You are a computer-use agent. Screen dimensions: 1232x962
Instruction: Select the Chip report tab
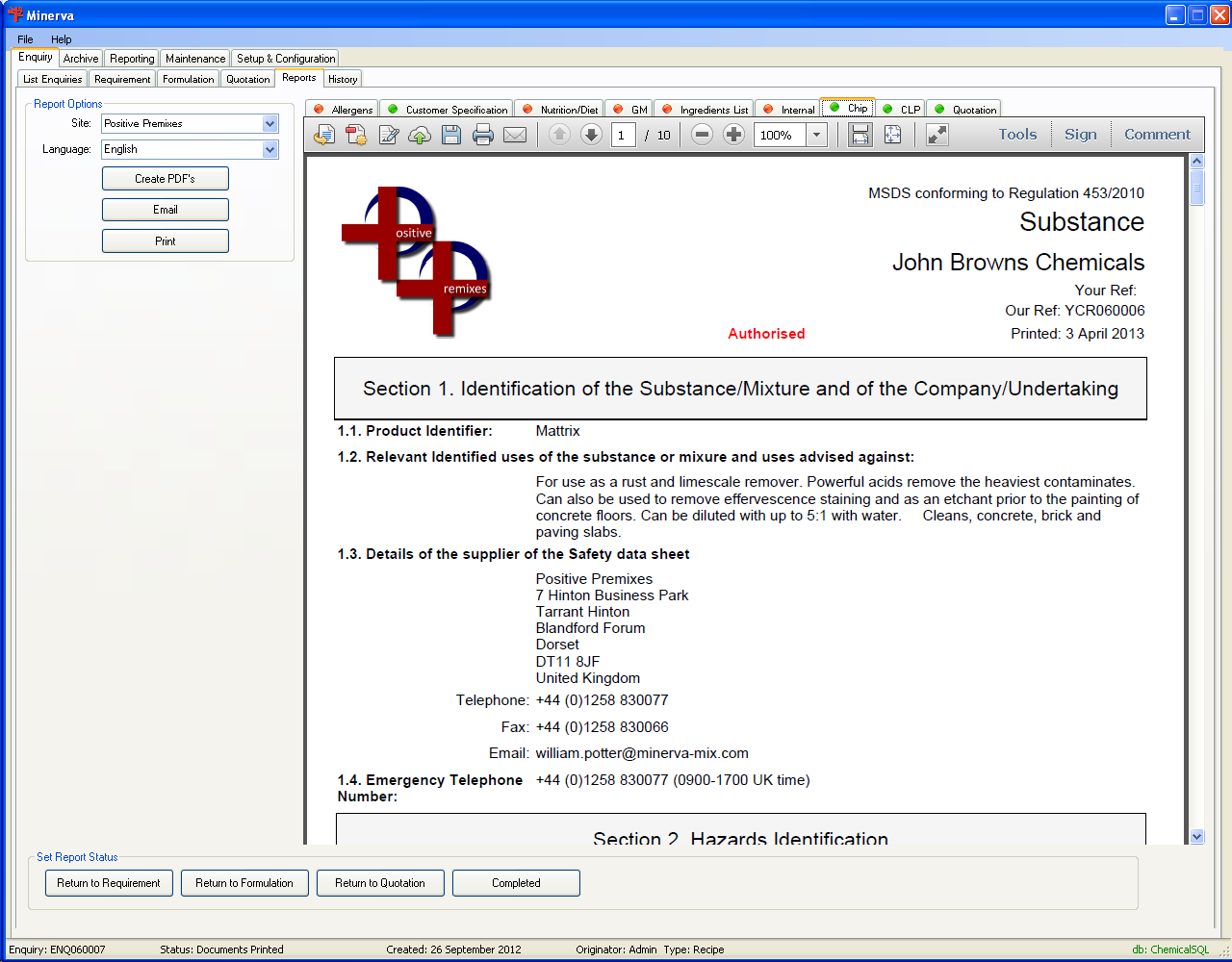tap(848, 108)
